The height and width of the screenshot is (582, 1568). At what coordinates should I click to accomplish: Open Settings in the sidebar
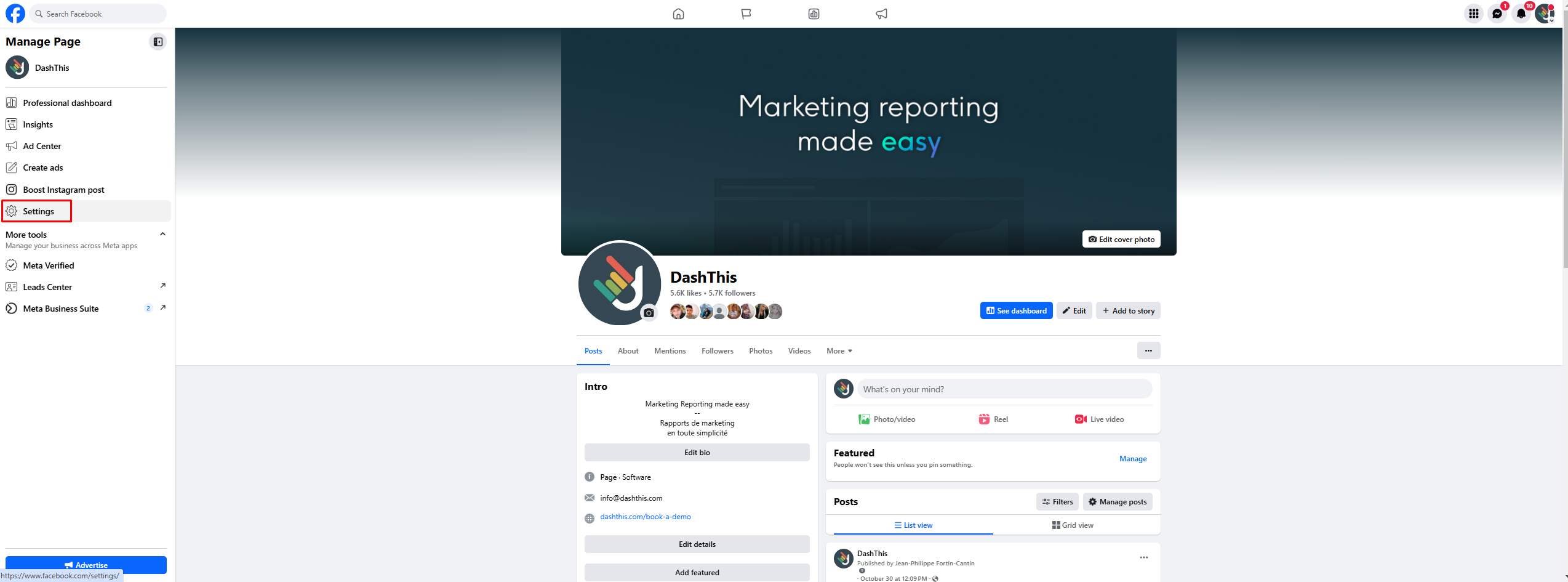[86, 211]
